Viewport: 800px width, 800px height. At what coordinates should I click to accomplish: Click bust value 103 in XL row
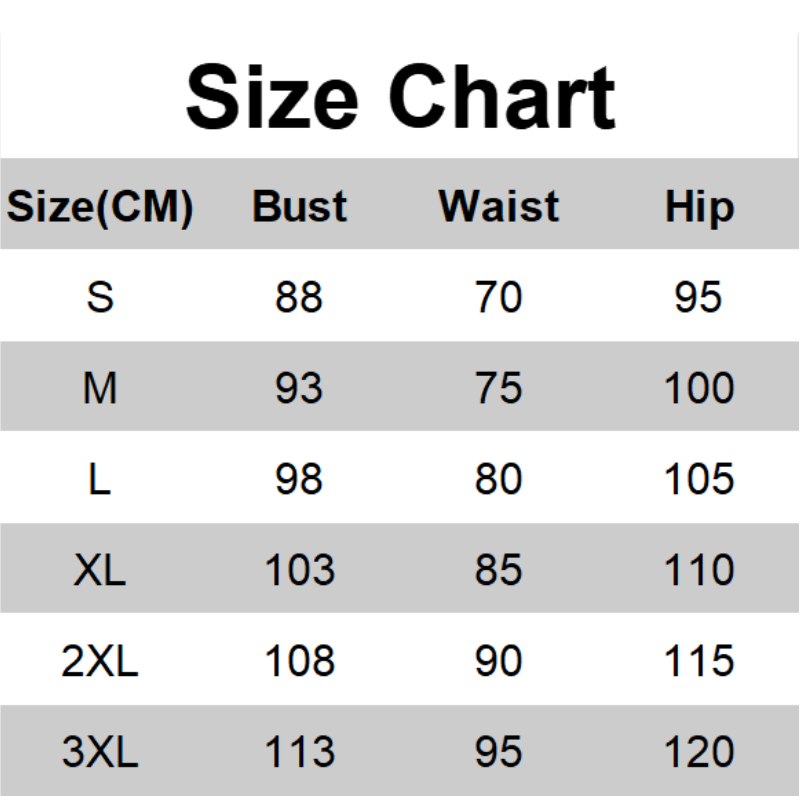(x=299, y=570)
